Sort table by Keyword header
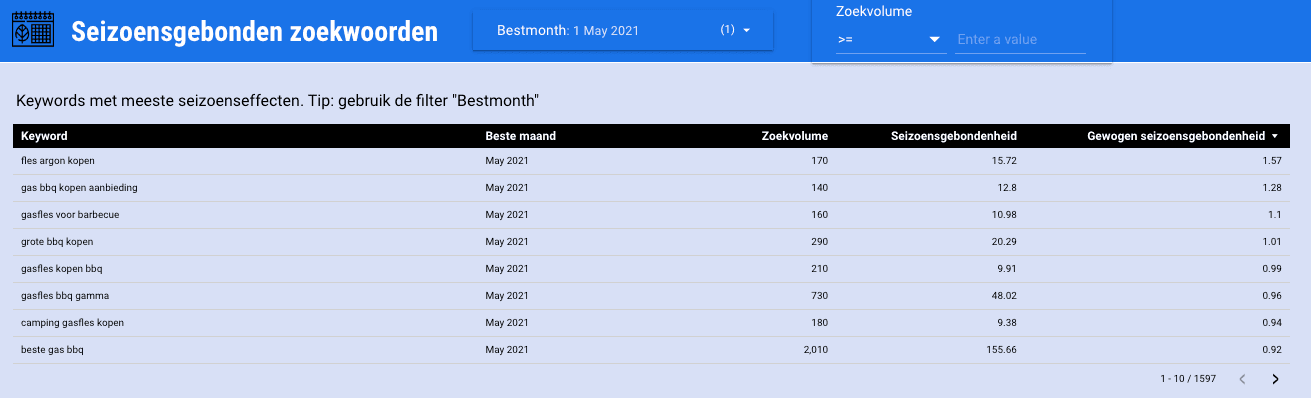1311x398 pixels. coord(44,136)
